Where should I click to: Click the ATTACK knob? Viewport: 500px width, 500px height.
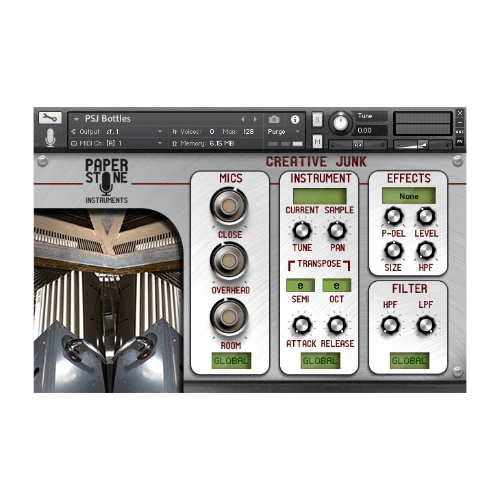coord(302,325)
